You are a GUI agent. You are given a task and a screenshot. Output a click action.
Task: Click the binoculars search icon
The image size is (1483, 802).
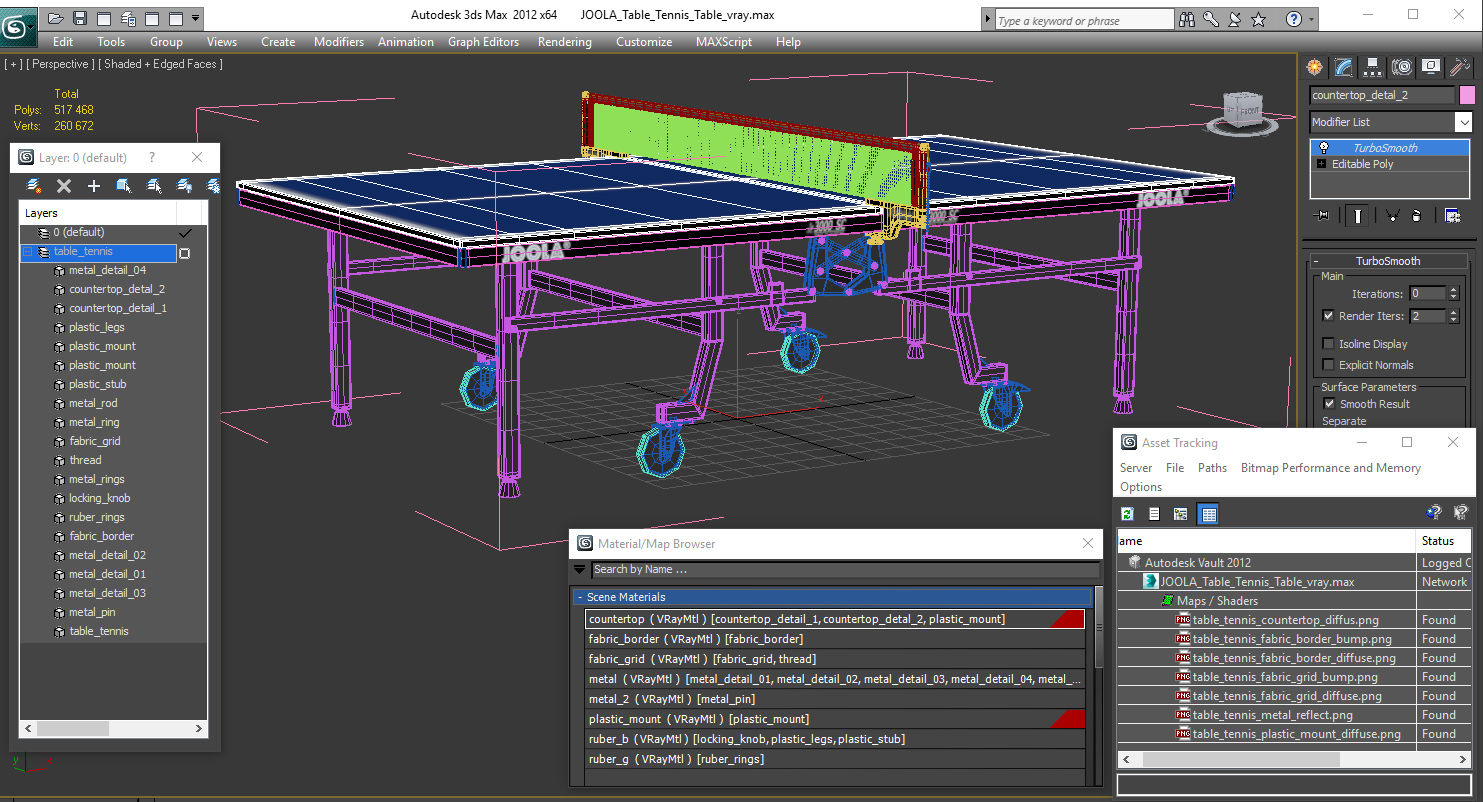(x=1188, y=19)
